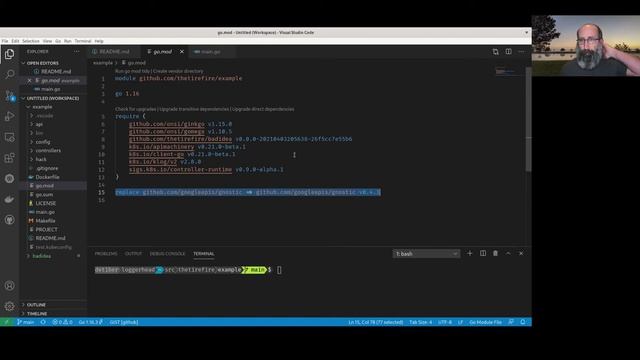Click the editor vertical scrollbar

point(529,118)
